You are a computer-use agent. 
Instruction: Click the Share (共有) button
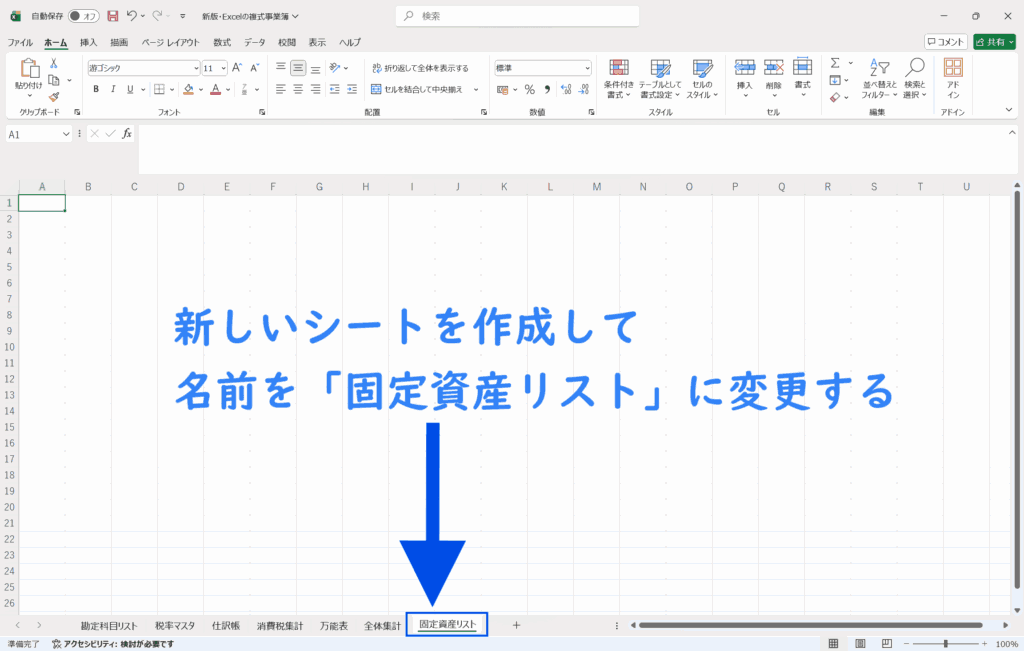993,42
